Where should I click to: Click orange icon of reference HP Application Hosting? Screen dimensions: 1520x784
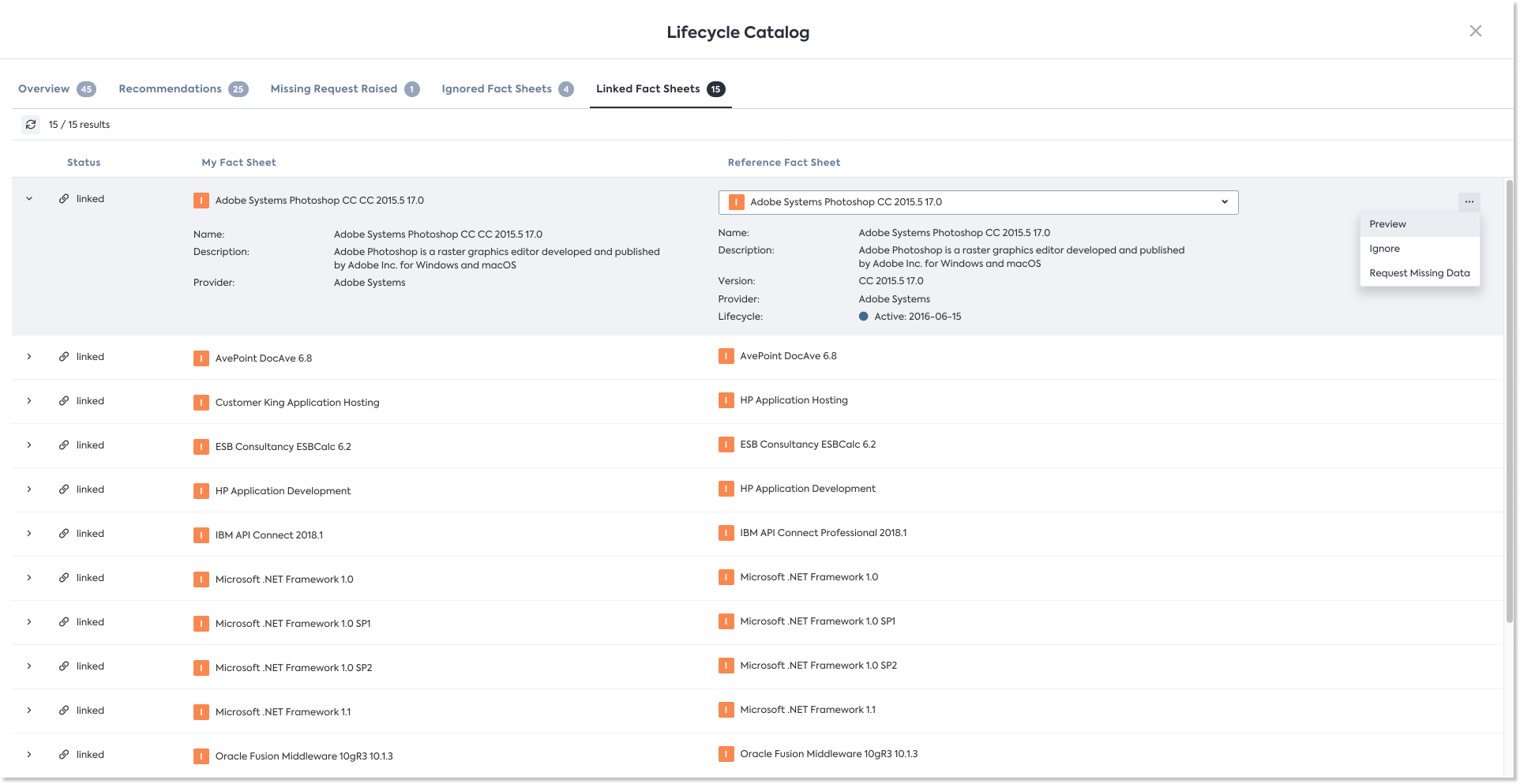point(726,400)
